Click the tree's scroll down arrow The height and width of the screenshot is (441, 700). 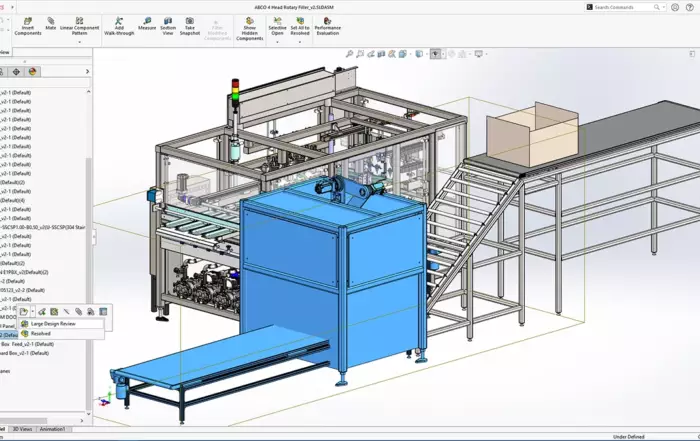(88, 414)
